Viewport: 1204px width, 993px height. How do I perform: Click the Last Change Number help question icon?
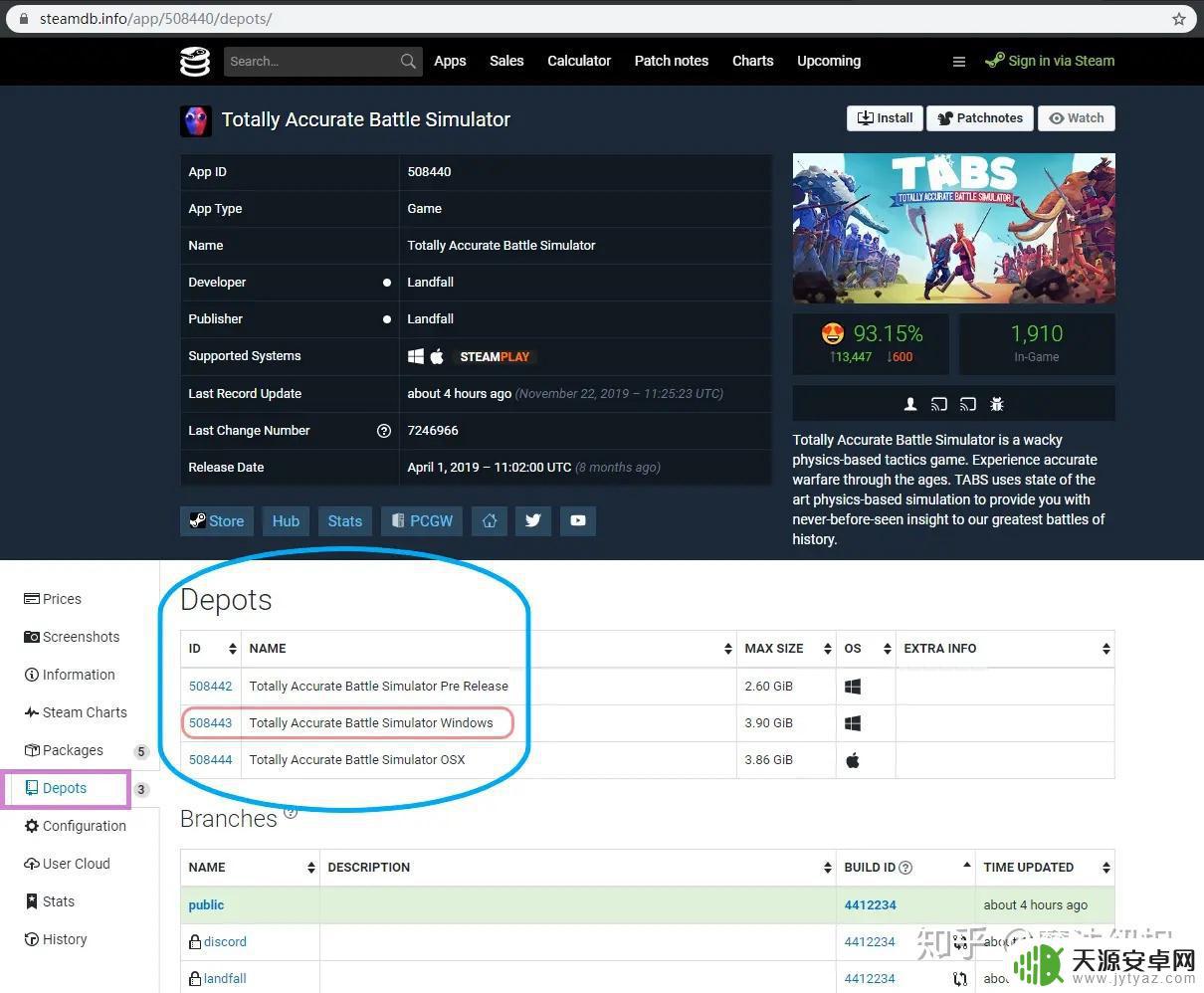click(x=384, y=431)
